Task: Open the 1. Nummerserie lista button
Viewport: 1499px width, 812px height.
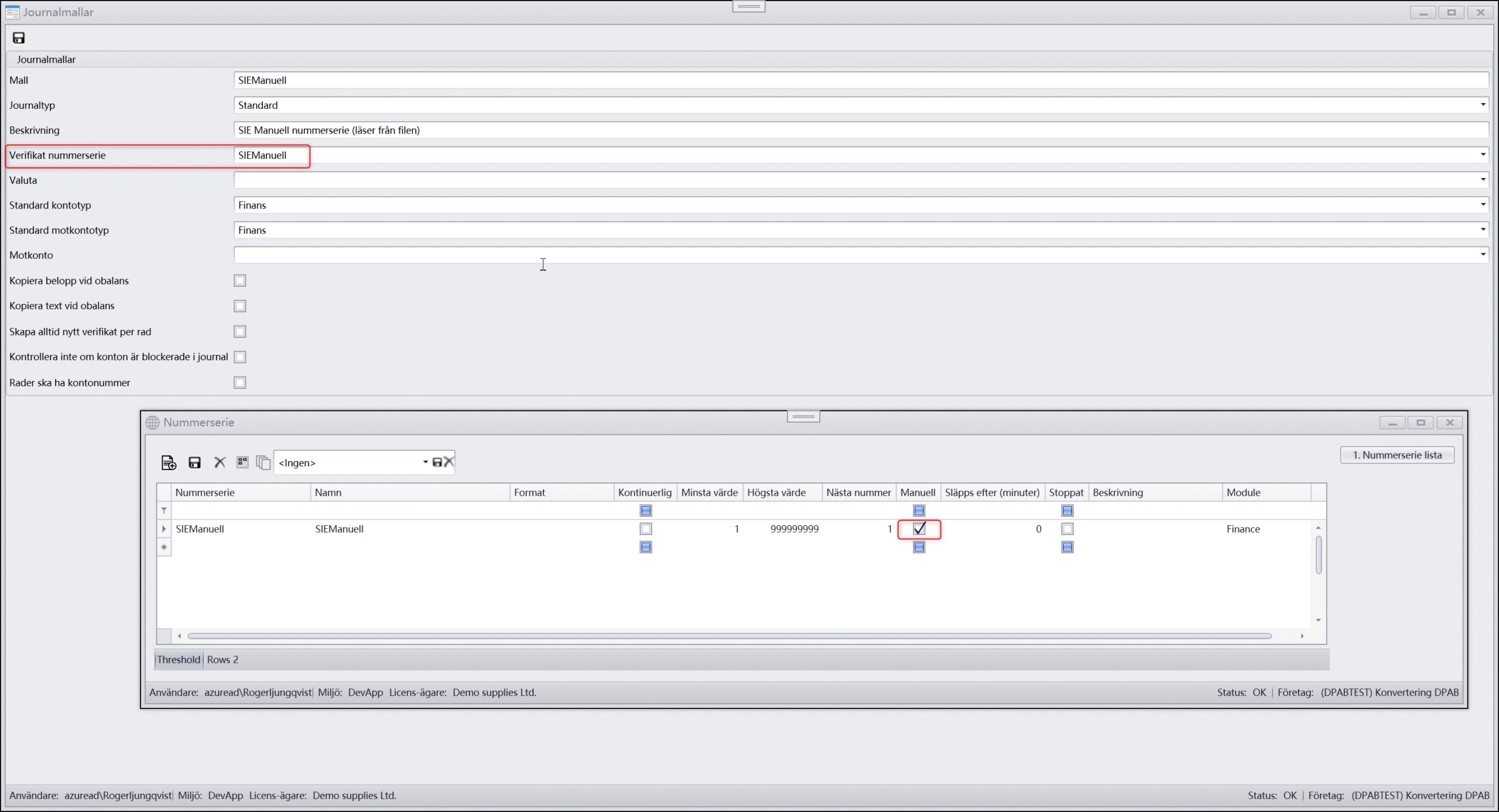Action: (x=1397, y=455)
